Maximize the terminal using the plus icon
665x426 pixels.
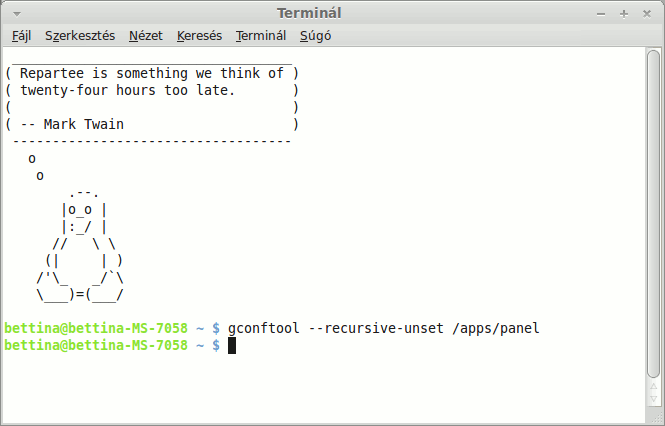(x=623, y=13)
